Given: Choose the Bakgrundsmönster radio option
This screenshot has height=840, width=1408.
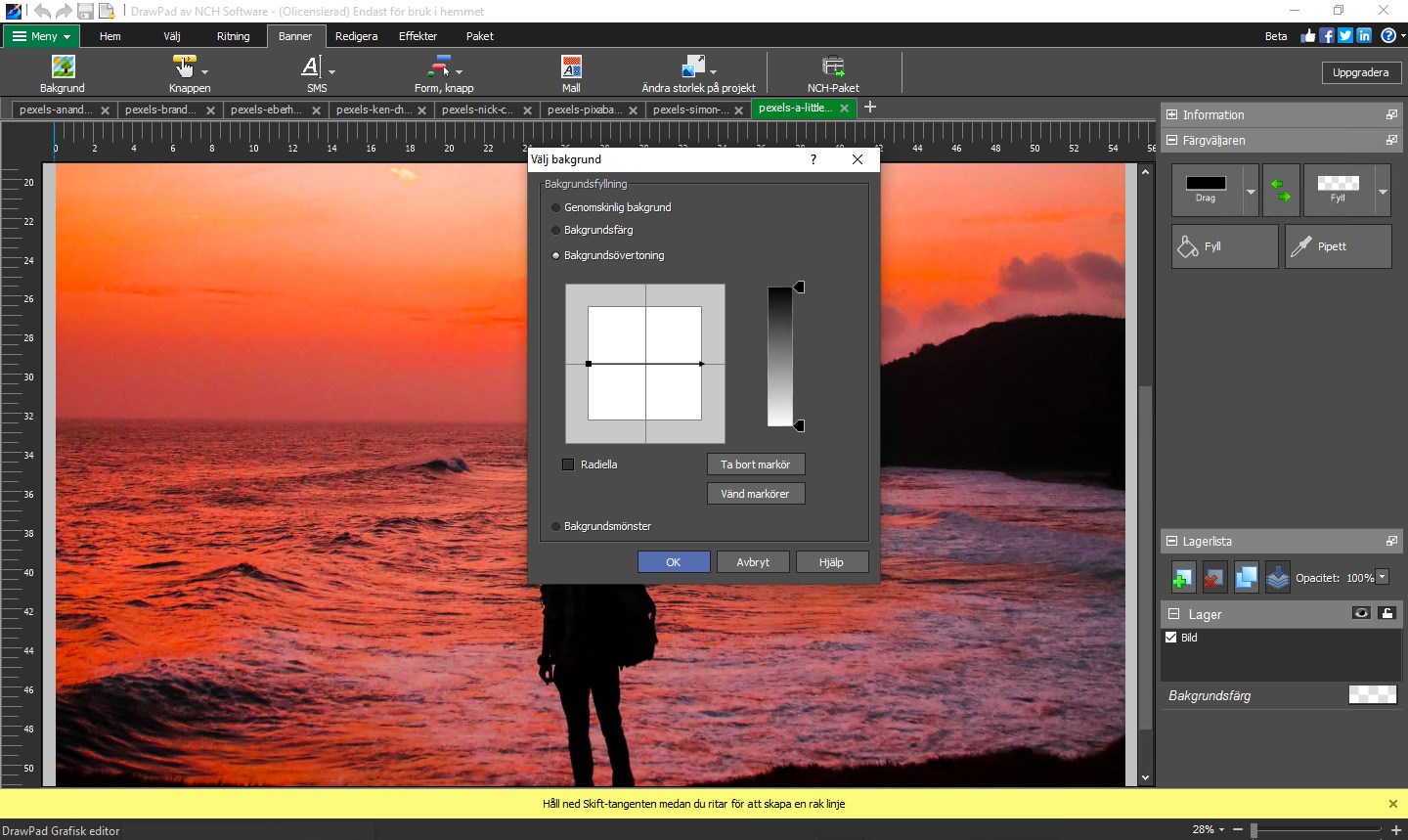Looking at the screenshot, I should pyautogui.click(x=556, y=526).
